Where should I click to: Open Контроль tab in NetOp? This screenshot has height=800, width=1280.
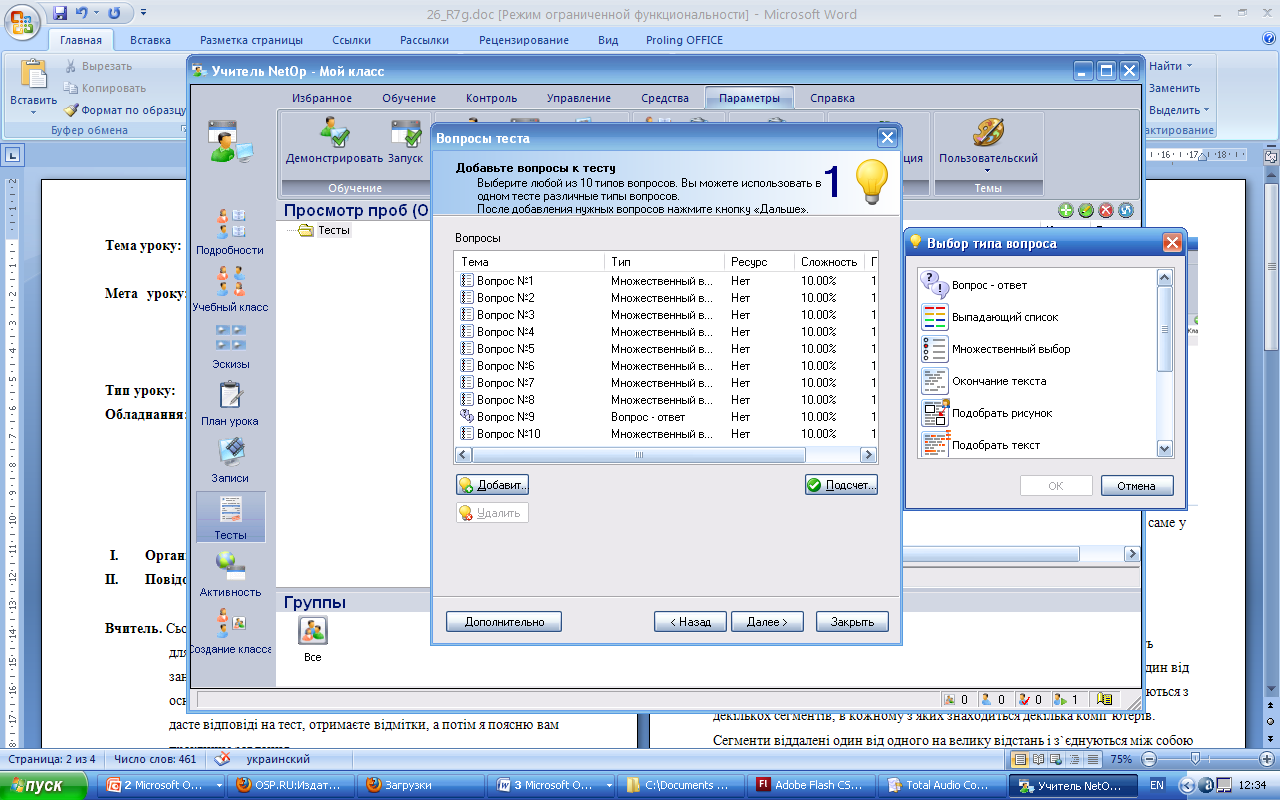coord(492,98)
